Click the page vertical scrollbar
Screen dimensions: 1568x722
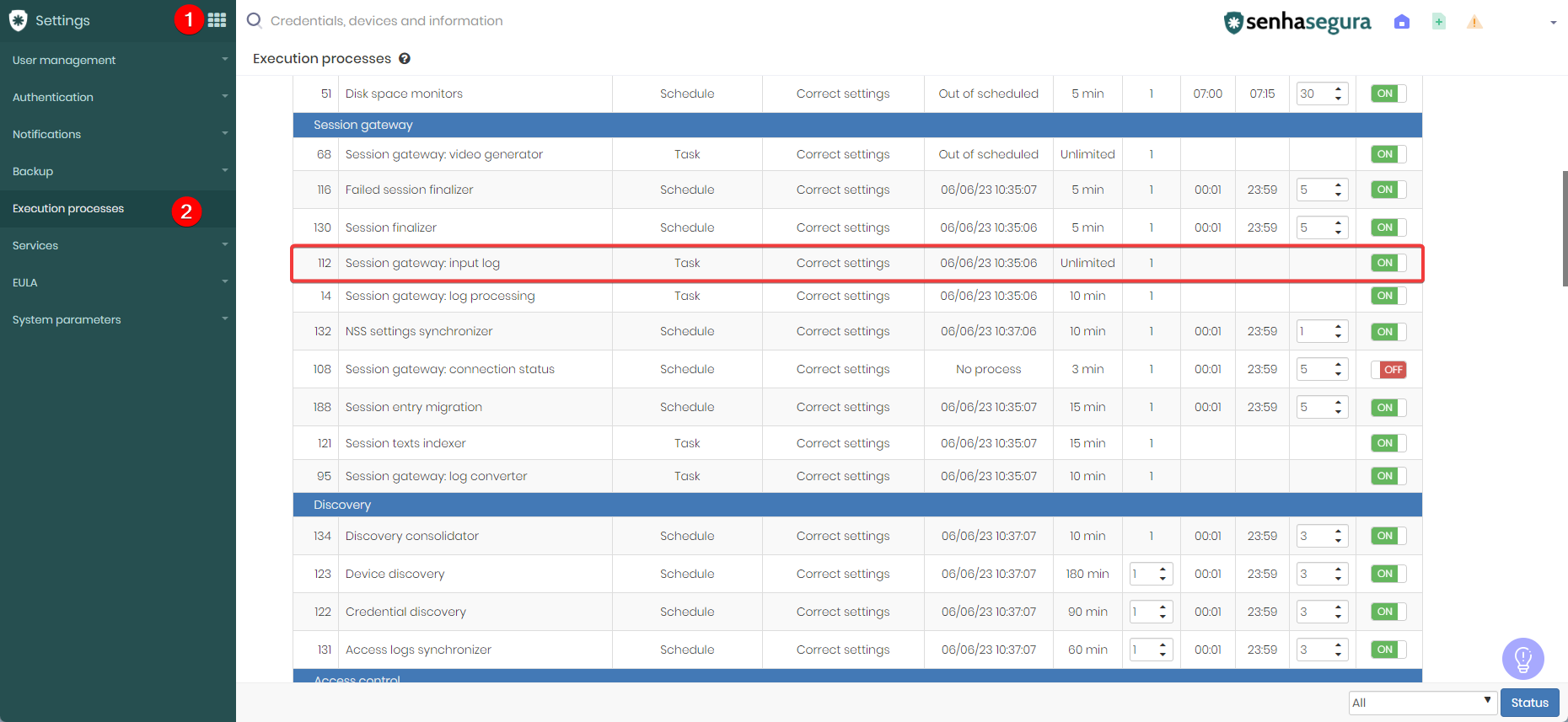coord(1565,228)
